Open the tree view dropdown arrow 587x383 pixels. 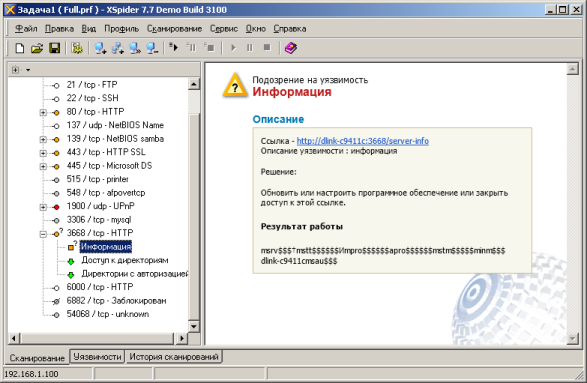(28, 70)
